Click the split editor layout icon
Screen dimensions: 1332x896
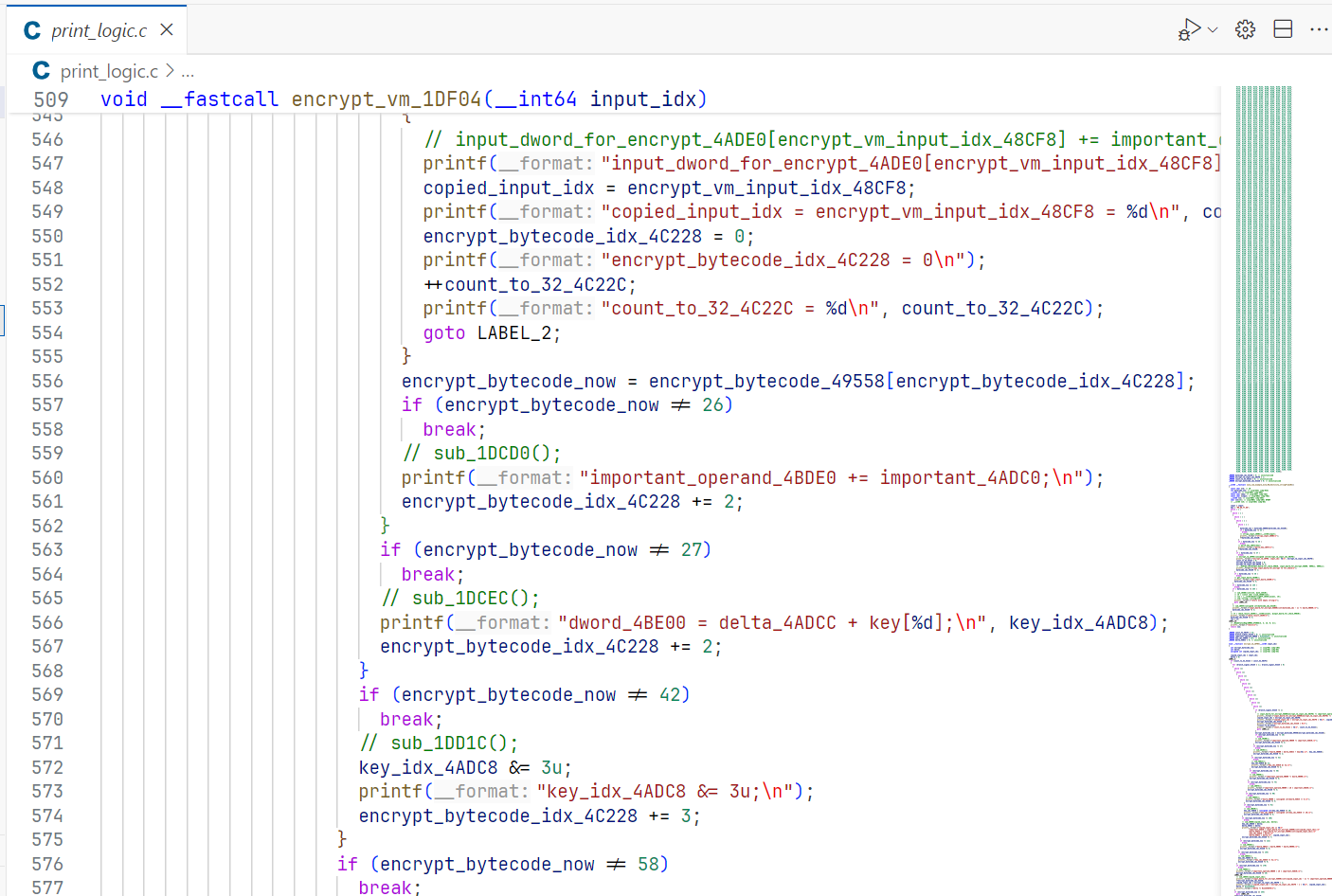(x=1283, y=29)
